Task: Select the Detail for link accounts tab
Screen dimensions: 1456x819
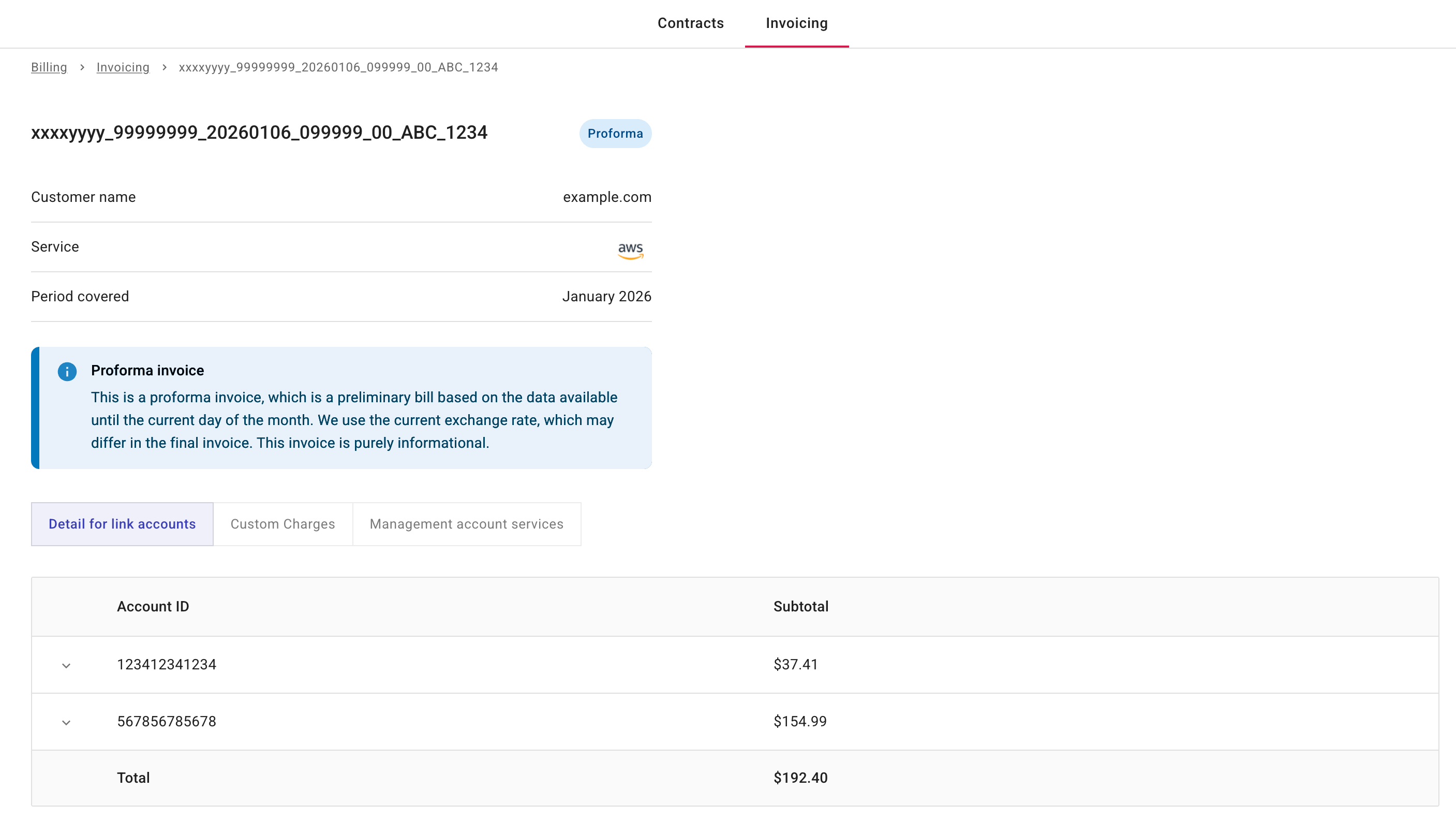Action: tap(121, 524)
